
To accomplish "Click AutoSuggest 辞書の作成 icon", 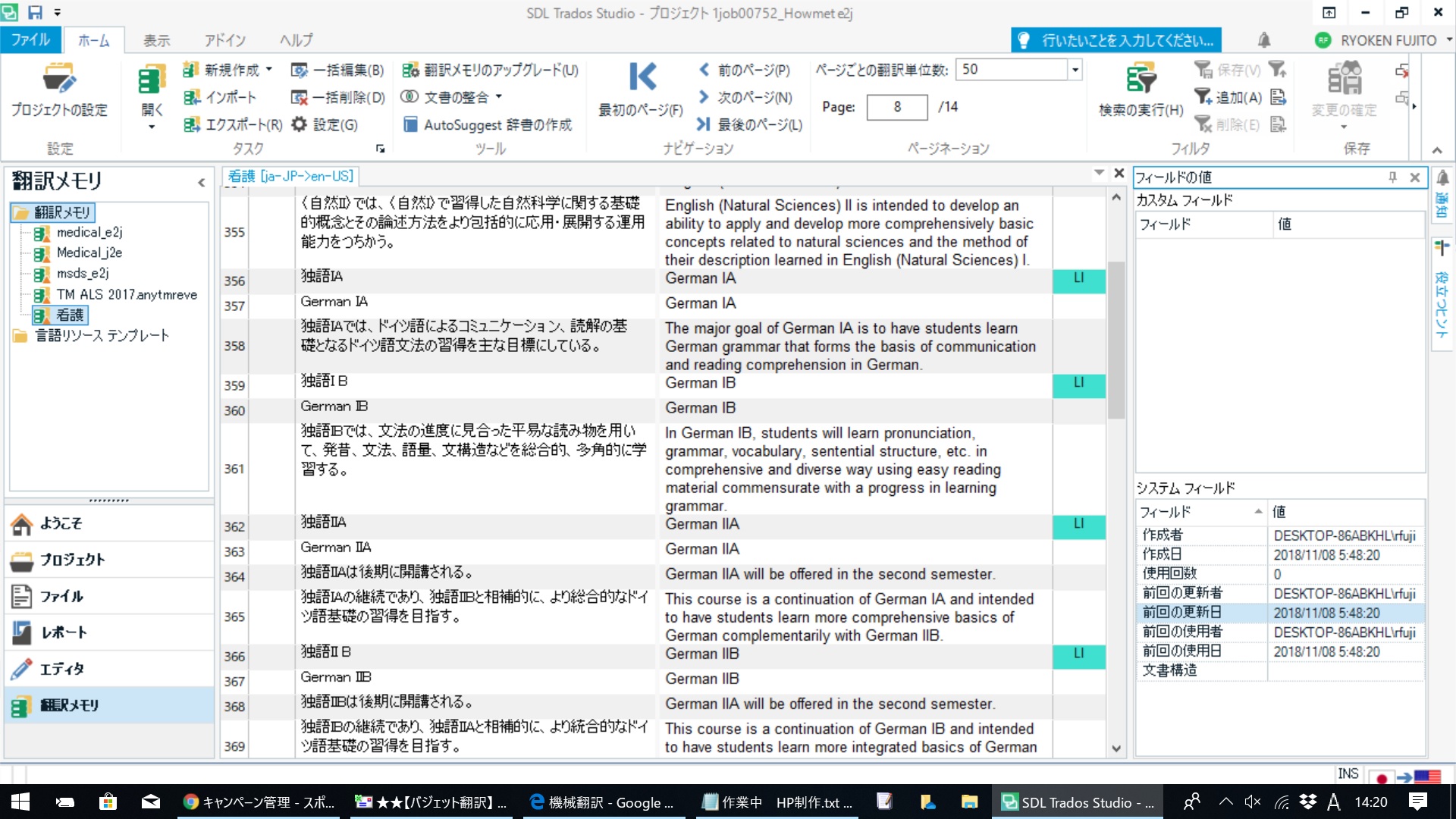I will 410,125.
